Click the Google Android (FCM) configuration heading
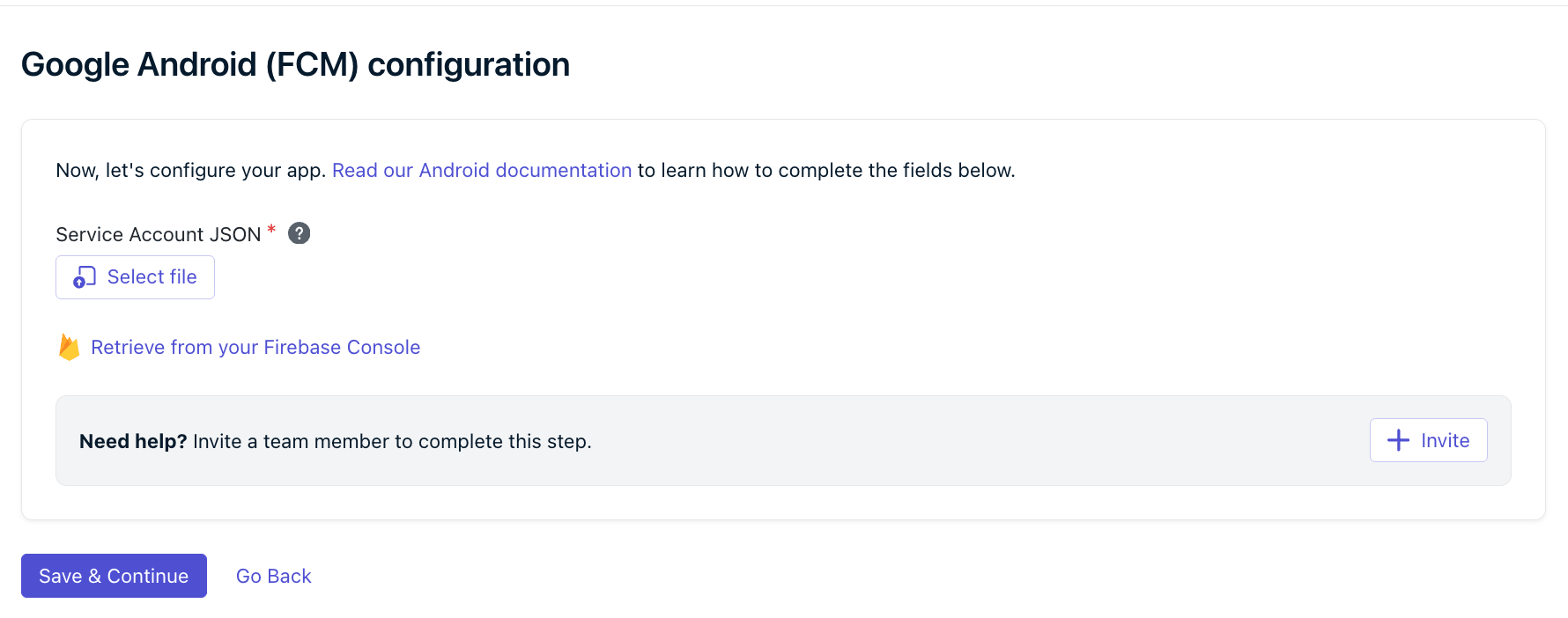Screen dimensions: 1568x618 (x=295, y=64)
